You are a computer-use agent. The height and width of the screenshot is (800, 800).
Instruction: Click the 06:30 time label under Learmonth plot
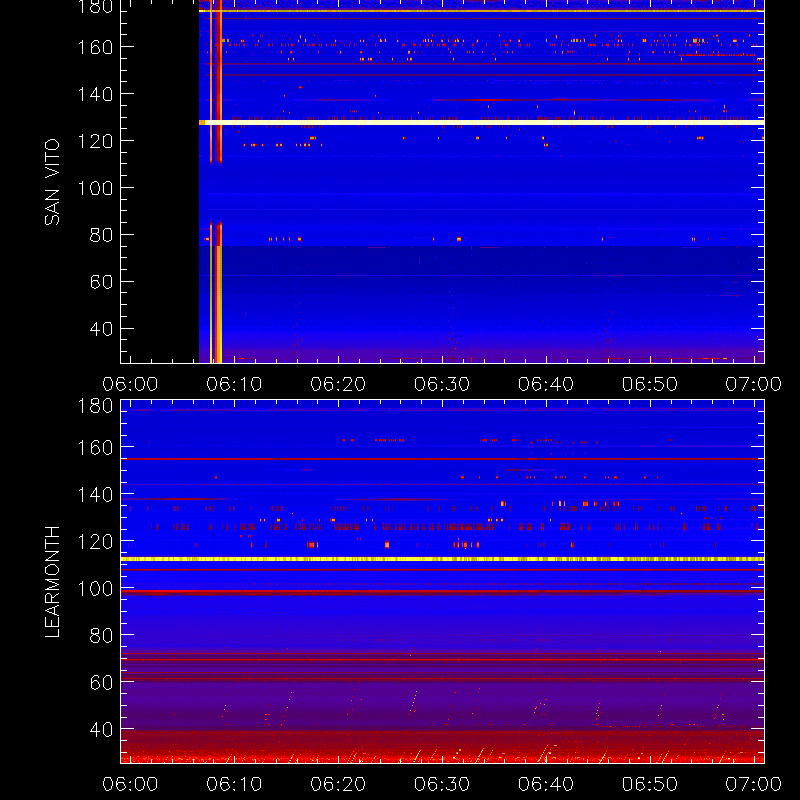pos(442,784)
